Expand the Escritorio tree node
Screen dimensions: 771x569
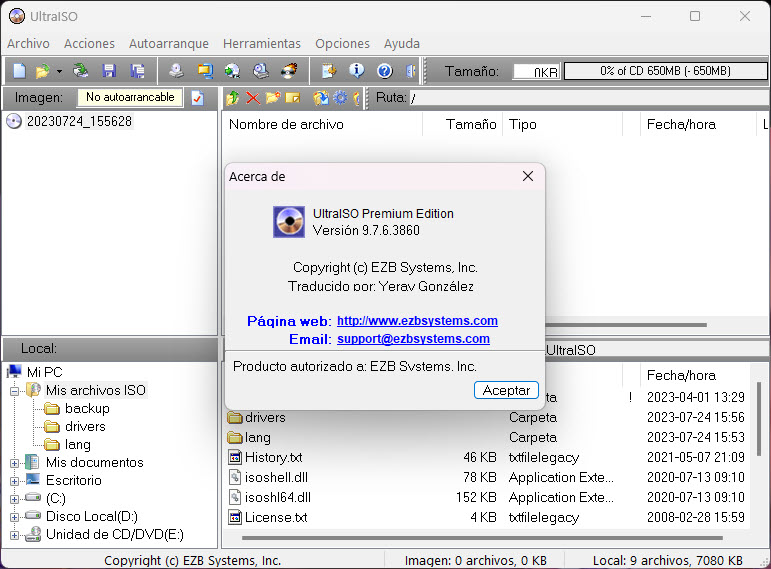pyautogui.click(x=14, y=481)
